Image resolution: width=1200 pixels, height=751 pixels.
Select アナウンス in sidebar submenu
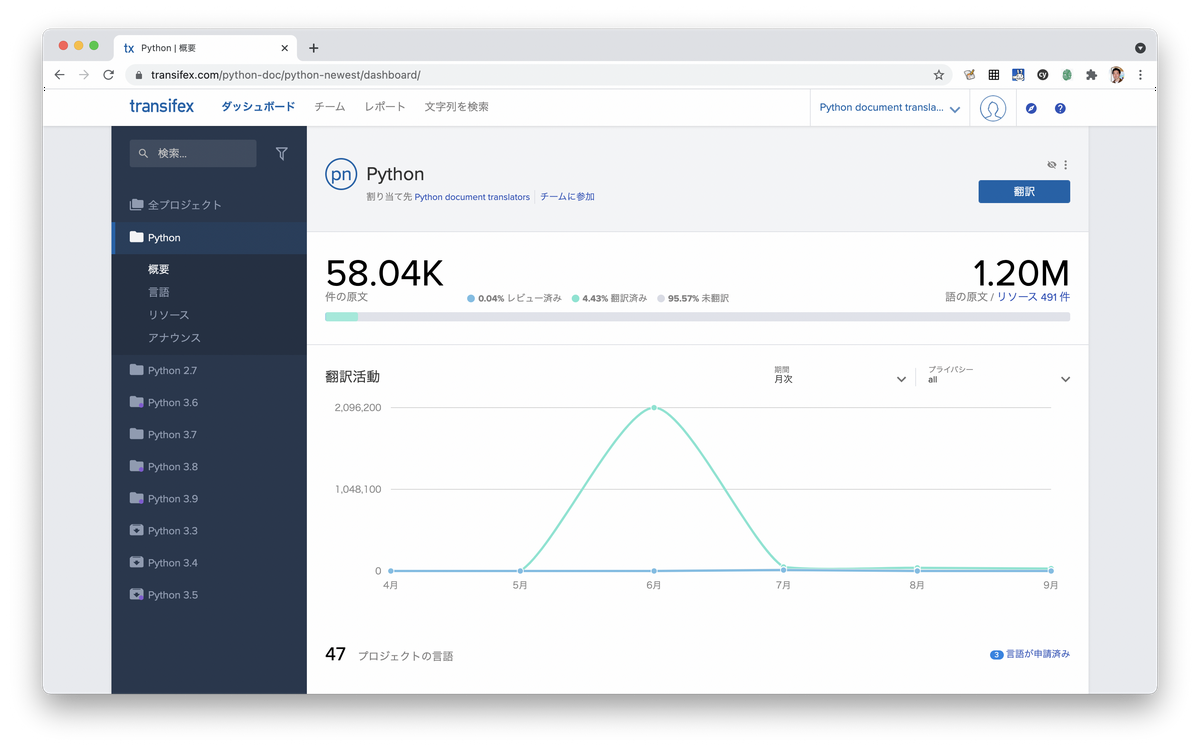(174, 338)
